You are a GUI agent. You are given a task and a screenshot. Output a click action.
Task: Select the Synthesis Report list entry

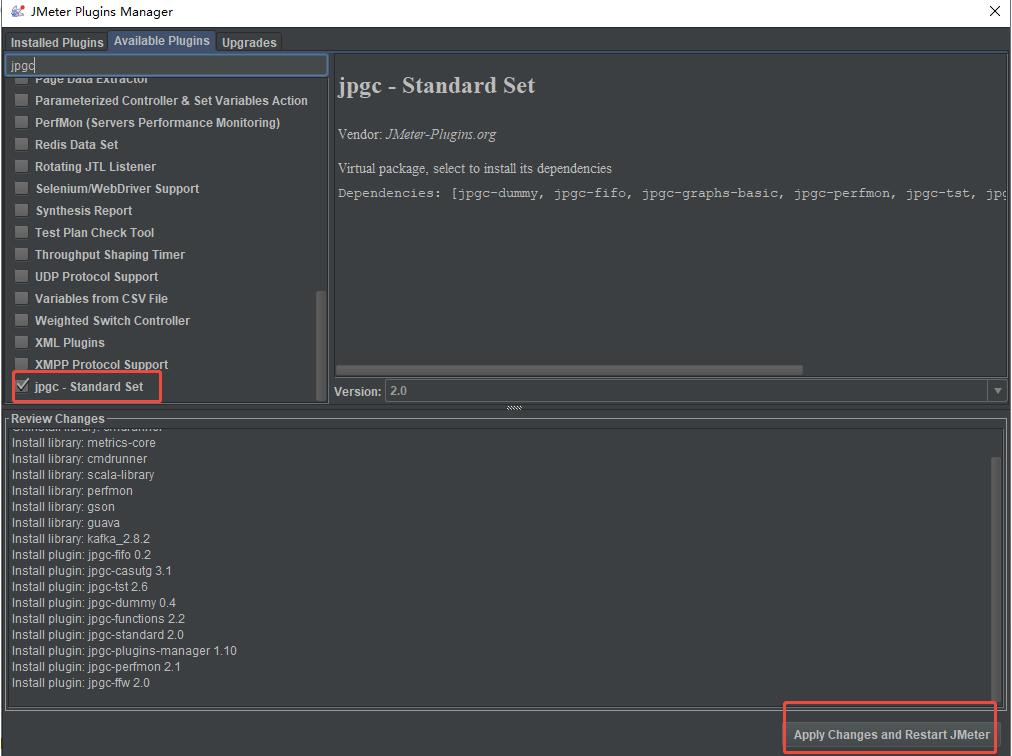point(84,210)
